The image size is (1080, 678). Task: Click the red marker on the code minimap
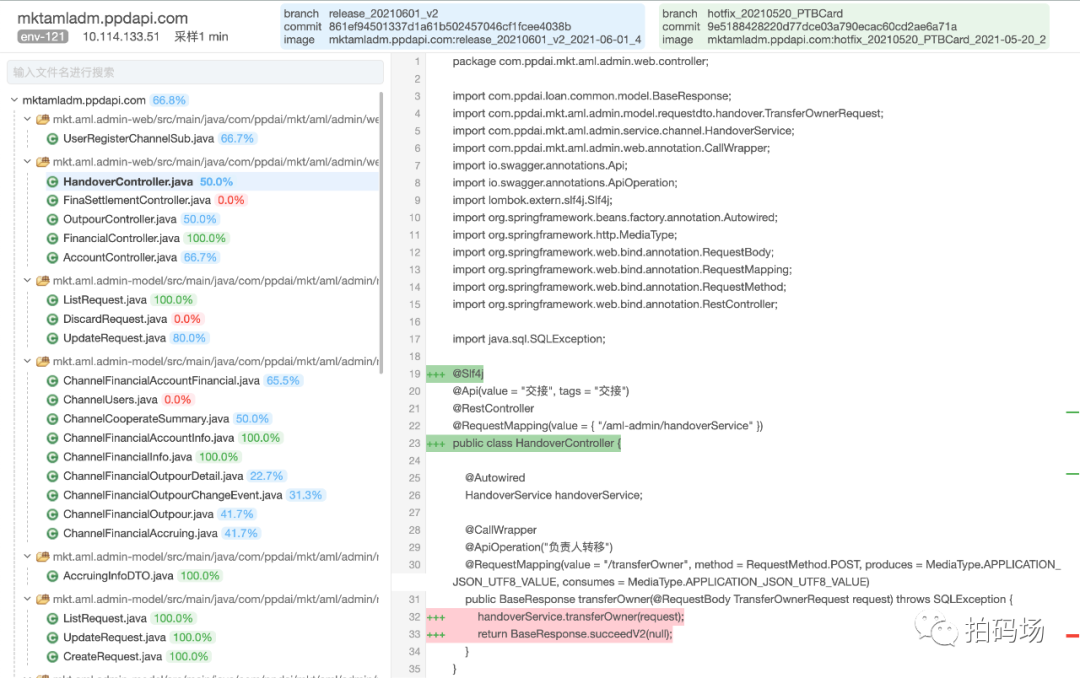pyautogui.click(x=1072, y=636)
